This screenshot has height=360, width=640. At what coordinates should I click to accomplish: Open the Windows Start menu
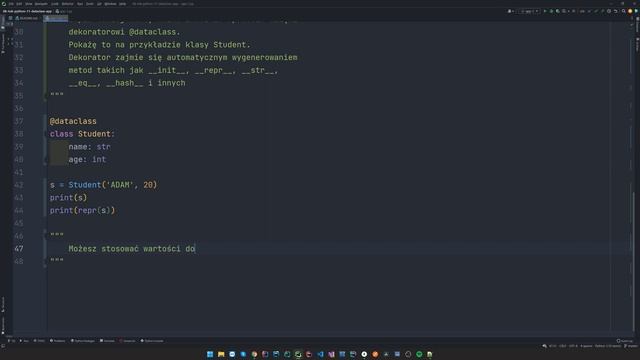[x=210, y=354]
